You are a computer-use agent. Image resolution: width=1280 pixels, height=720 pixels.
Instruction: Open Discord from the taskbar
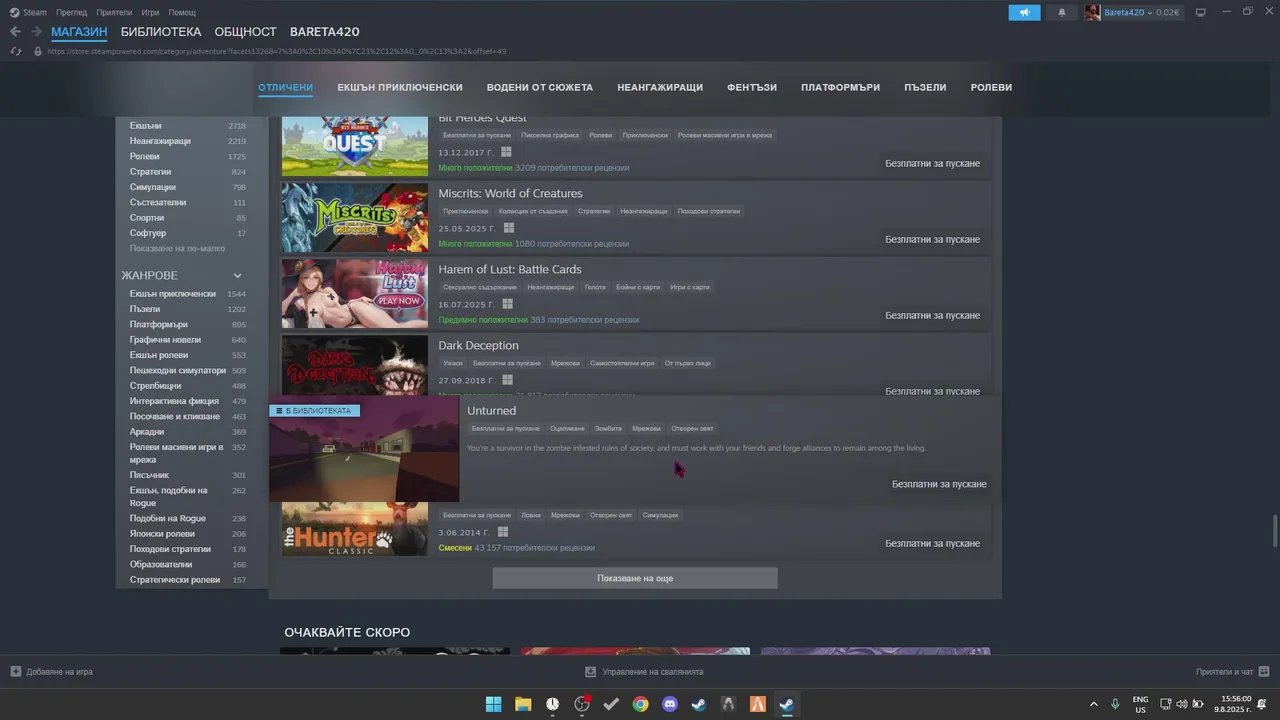670,704
